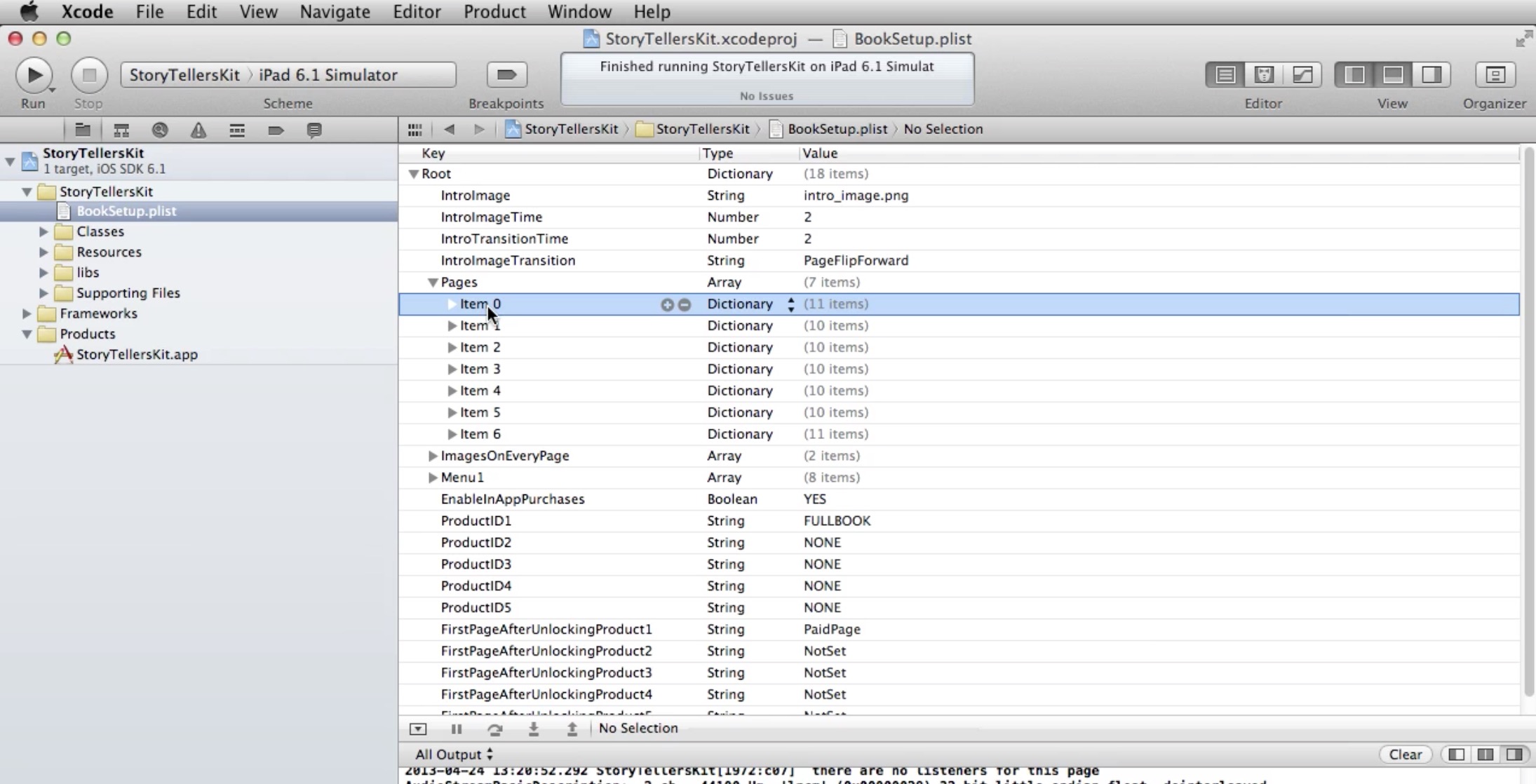This screenshot has width=1536, height=784.
Task: Open the Navigate menu
Action: coord(335,12)
